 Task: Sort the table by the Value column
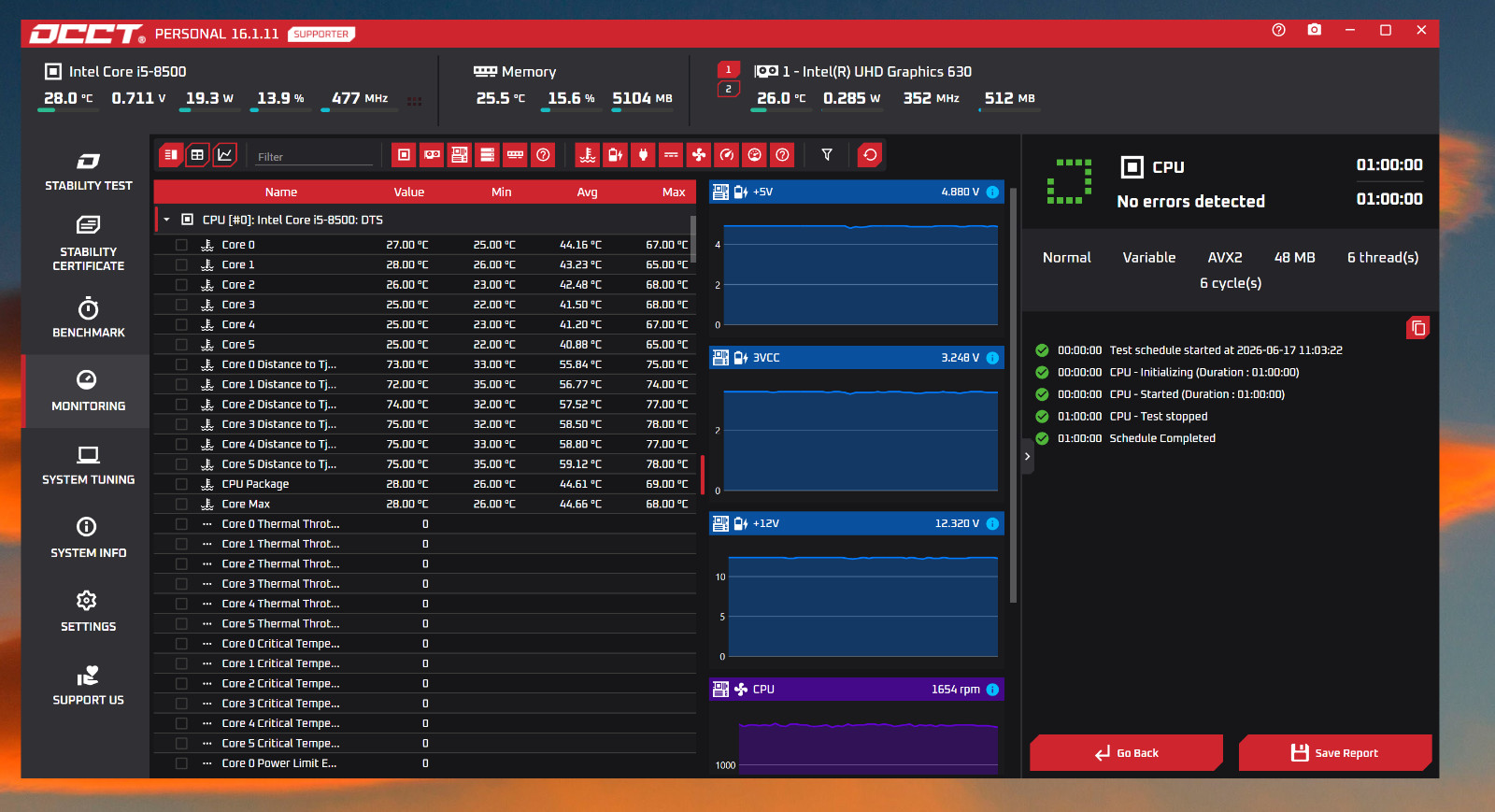tap(409, 192)
